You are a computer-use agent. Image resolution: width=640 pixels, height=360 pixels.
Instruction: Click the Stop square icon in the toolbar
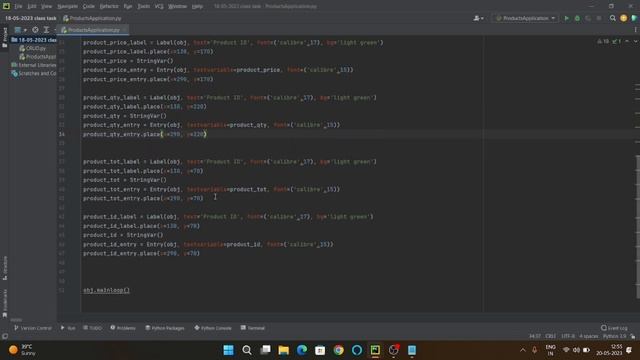(599, 18)
